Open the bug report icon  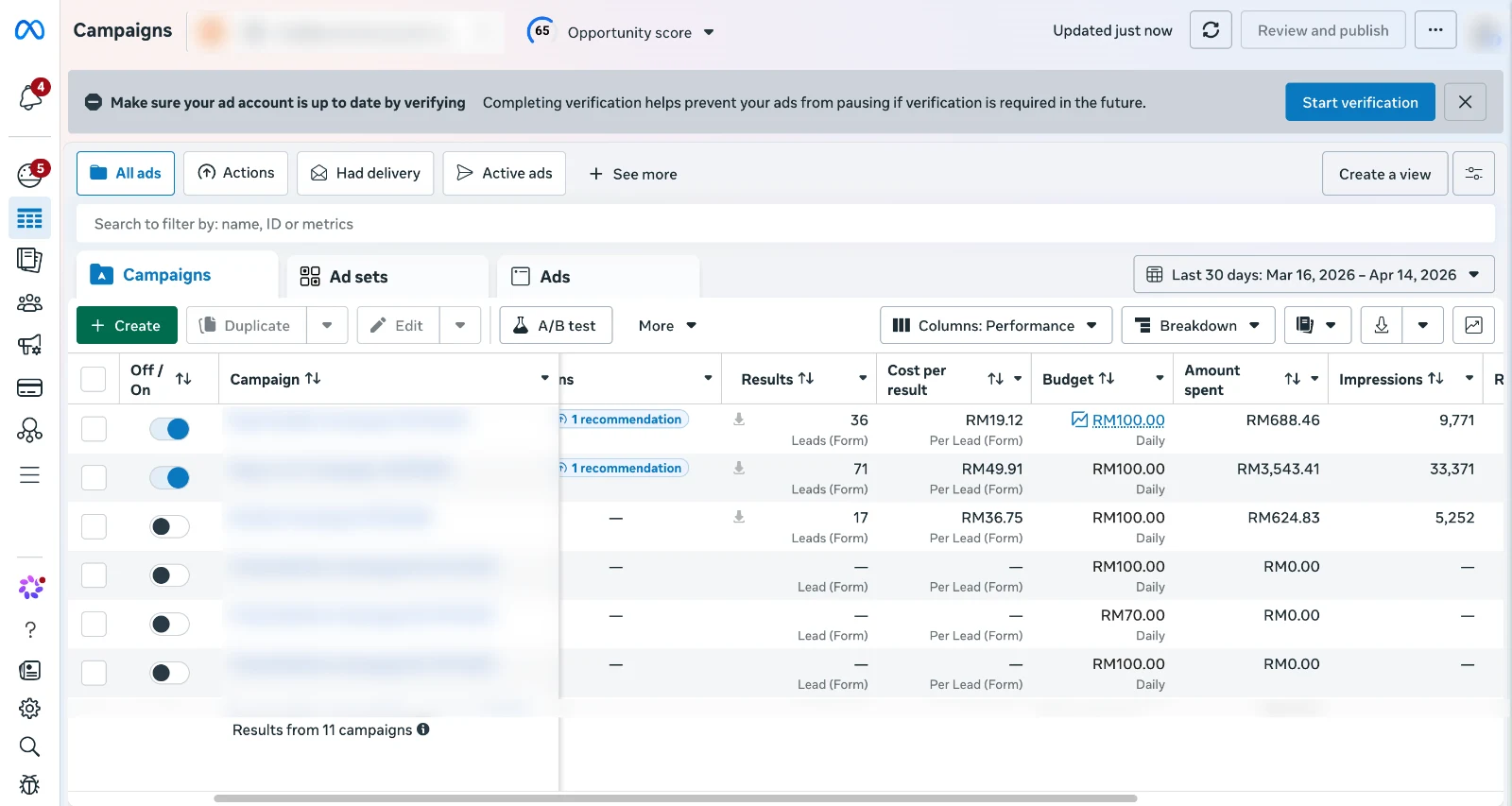click(29, 784)
